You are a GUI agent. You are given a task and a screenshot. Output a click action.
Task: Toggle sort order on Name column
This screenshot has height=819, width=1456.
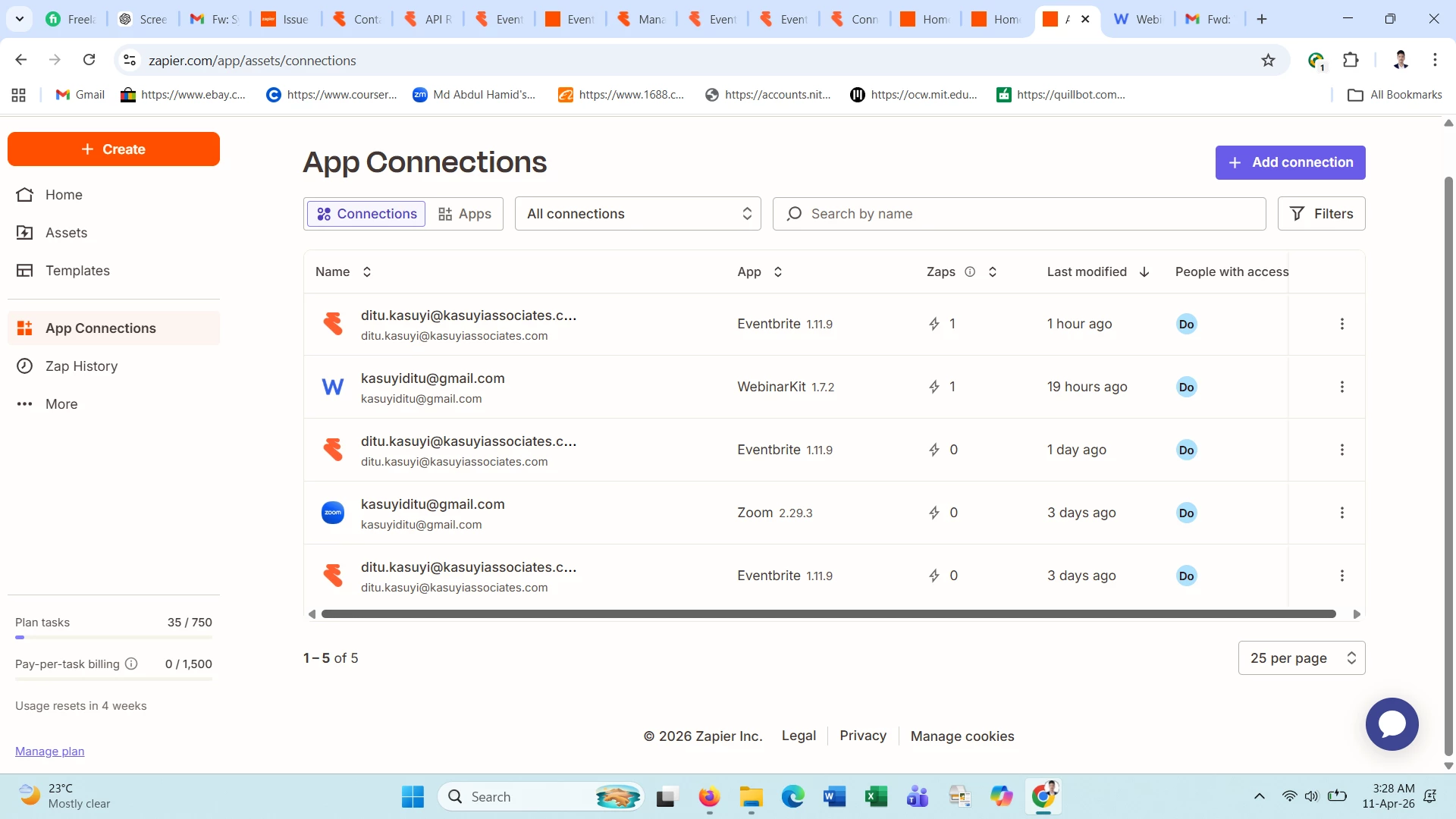367,271
